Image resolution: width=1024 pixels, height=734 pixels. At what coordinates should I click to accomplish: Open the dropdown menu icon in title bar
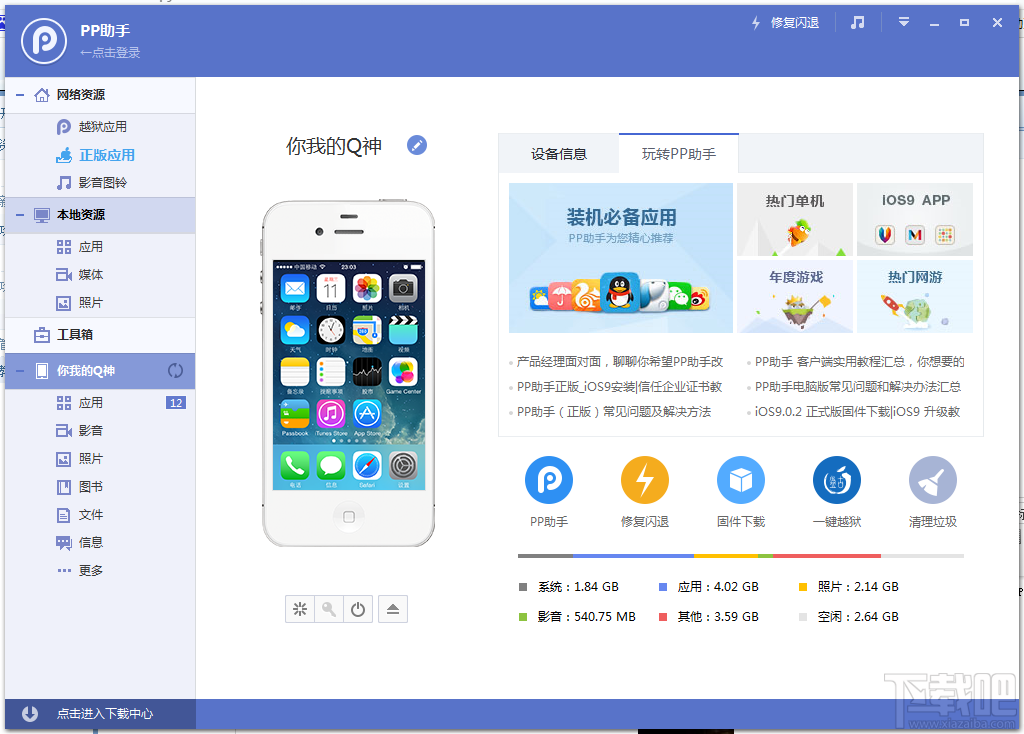(904, 22)
